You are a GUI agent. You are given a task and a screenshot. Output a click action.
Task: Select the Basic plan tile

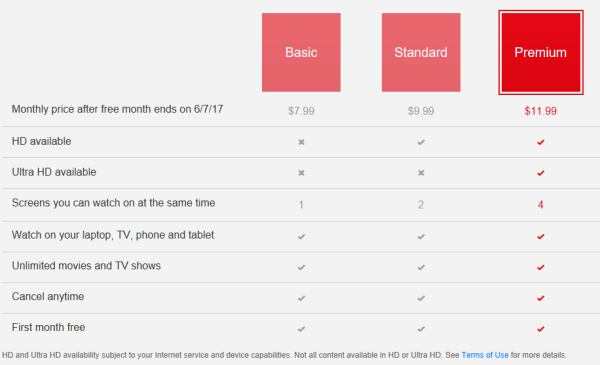pos(301,52)
